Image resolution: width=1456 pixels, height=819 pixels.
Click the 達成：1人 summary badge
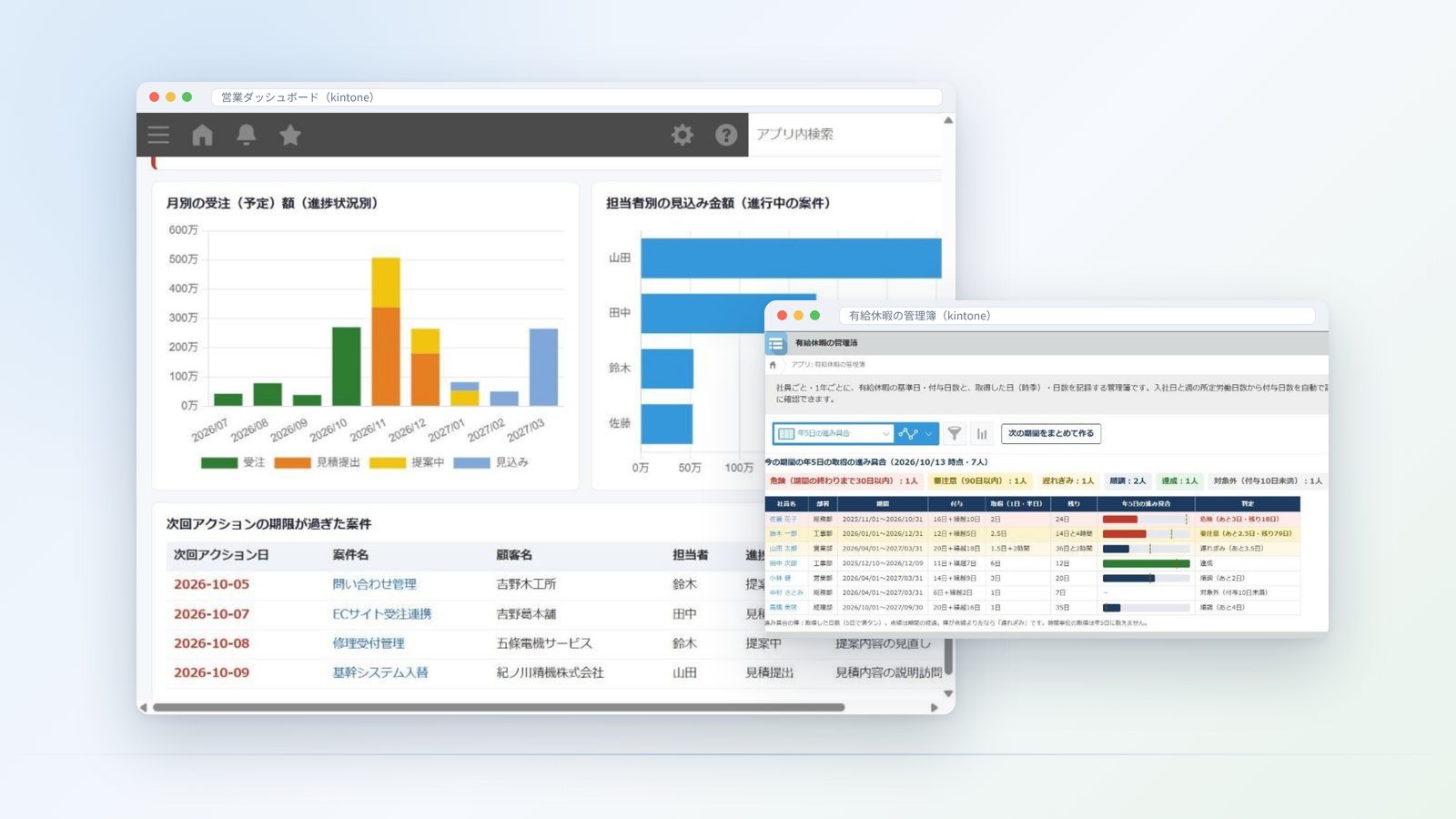click(x=1179, y=480)
